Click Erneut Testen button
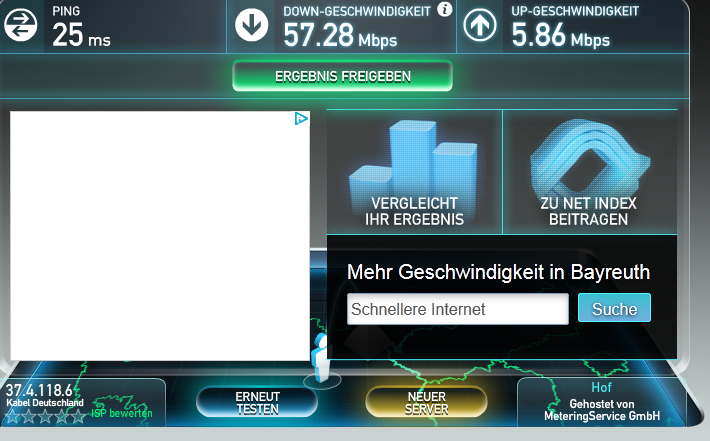 click(x=257, y=403)
